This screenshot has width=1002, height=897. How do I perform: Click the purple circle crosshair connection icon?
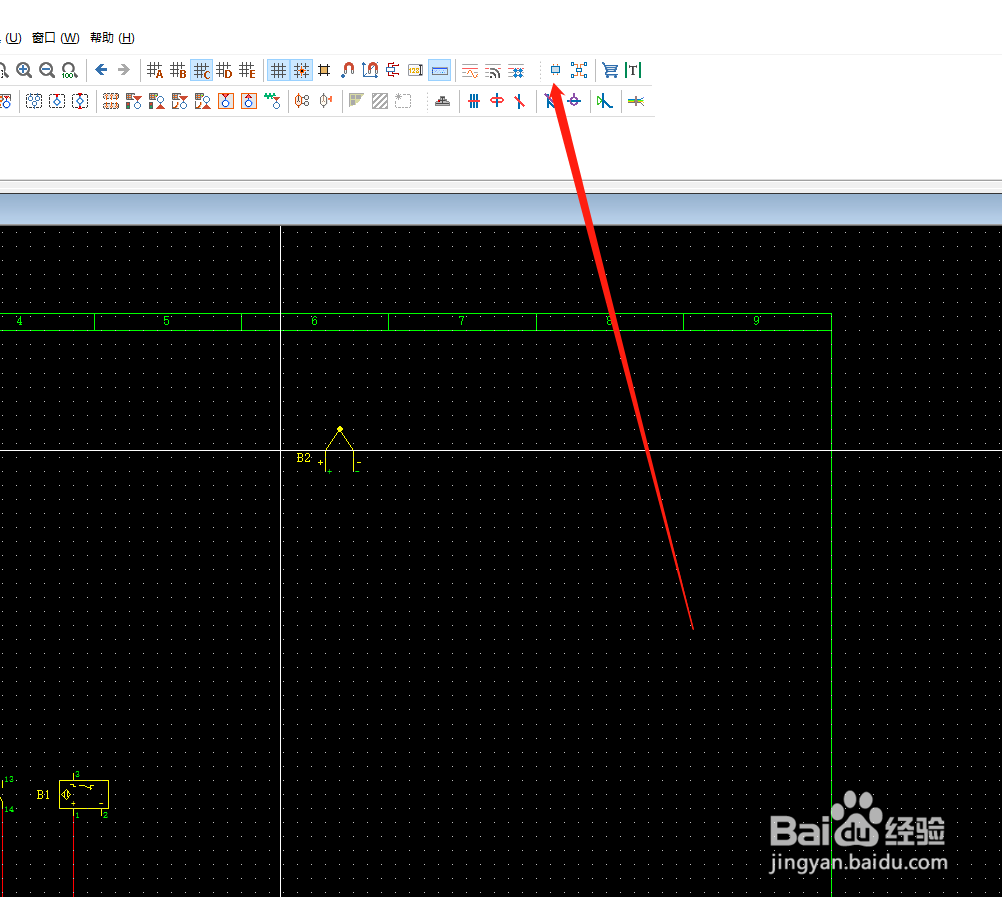coord(574,101)
